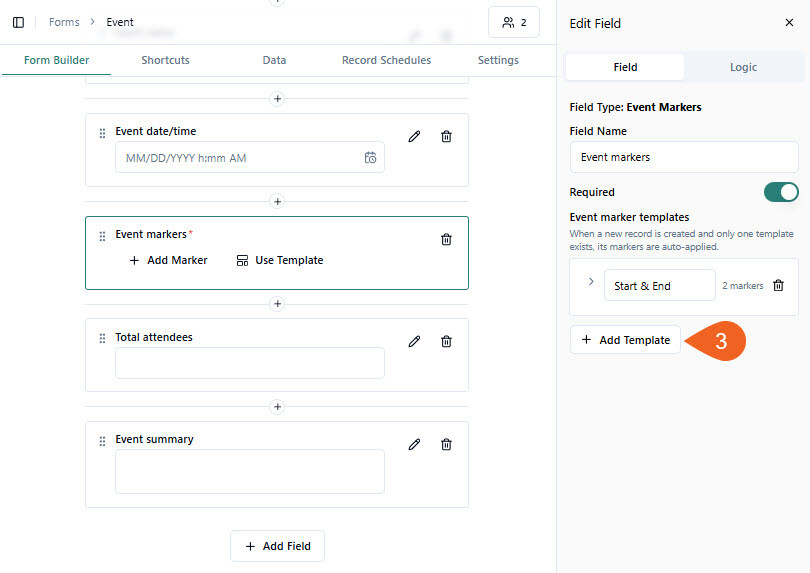Click the Event markers field title

151,235
